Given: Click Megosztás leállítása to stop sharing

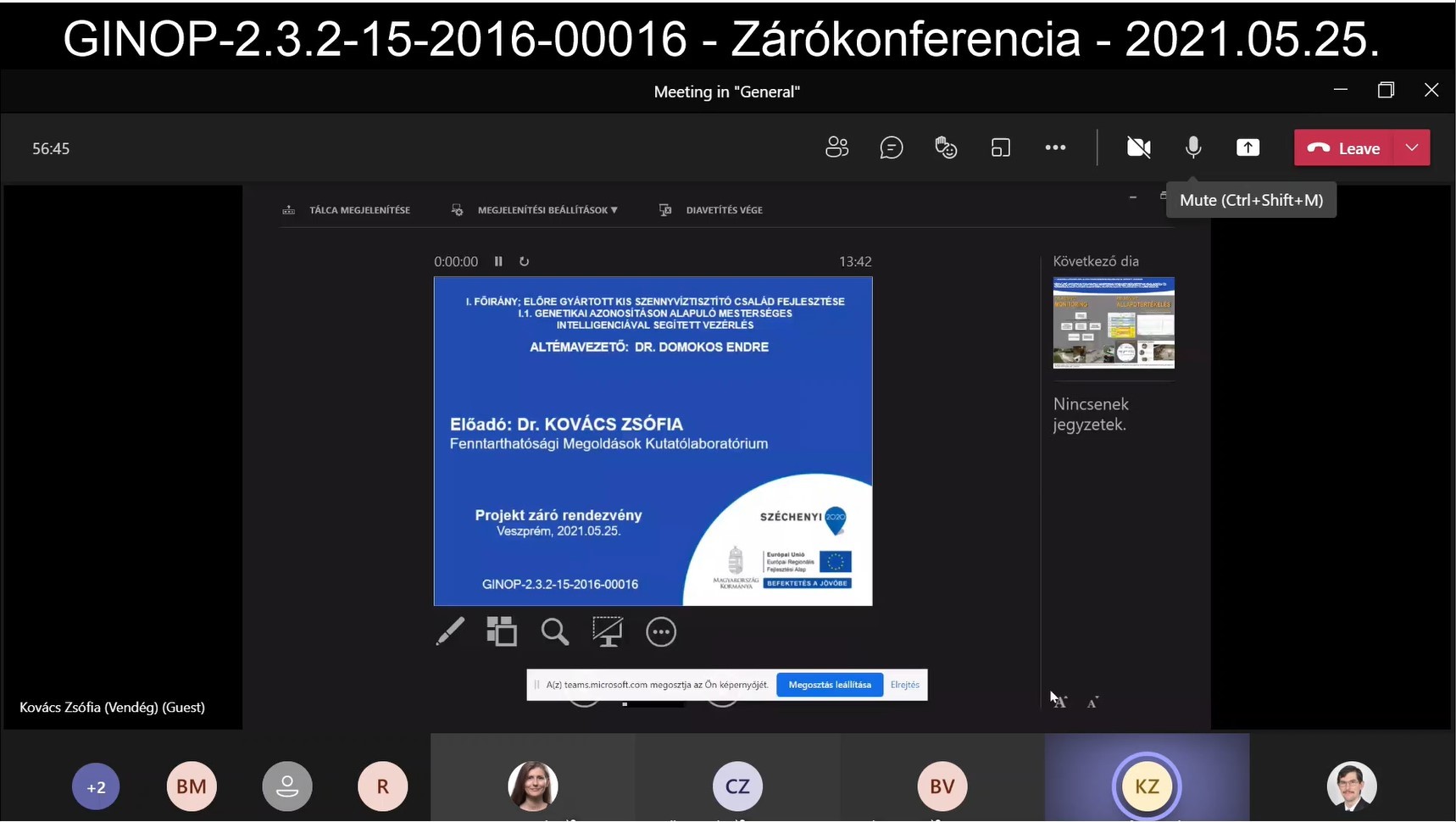Looking at the screenshot, I should click(830, 684).
